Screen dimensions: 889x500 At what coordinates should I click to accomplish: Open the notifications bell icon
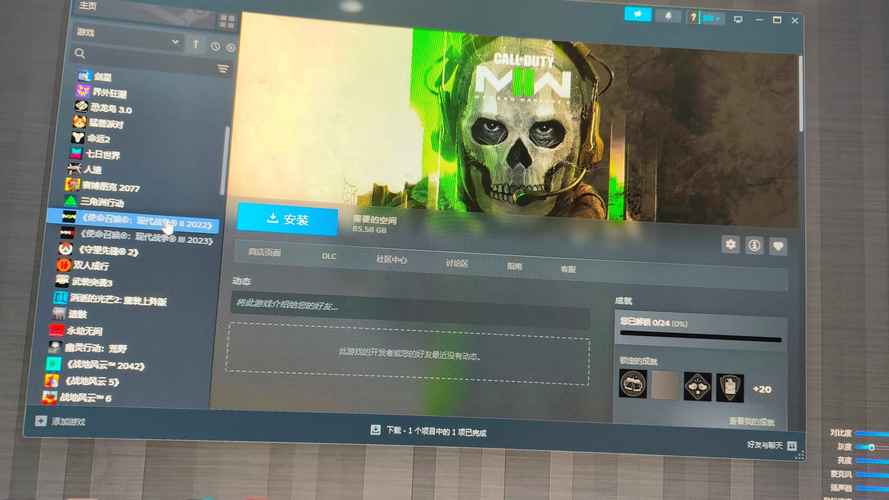[668, 16]
